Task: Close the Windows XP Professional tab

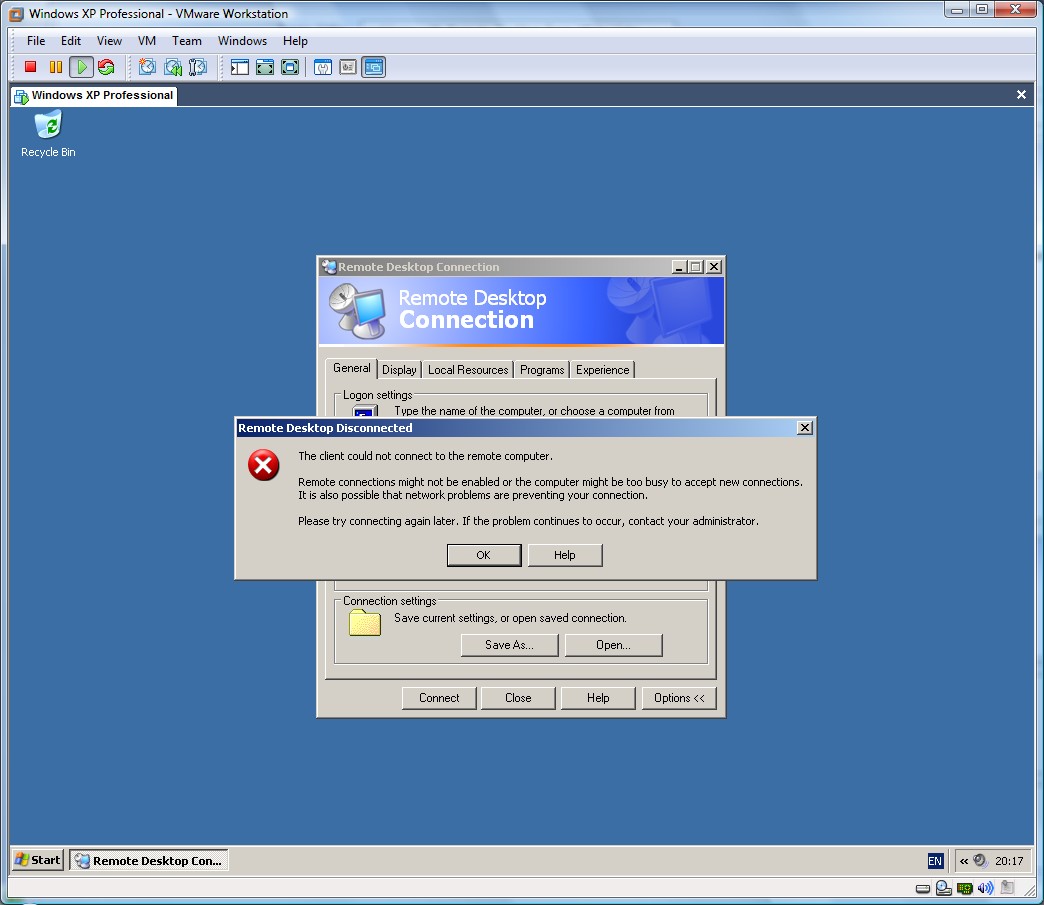Action: click(1021, 95)
